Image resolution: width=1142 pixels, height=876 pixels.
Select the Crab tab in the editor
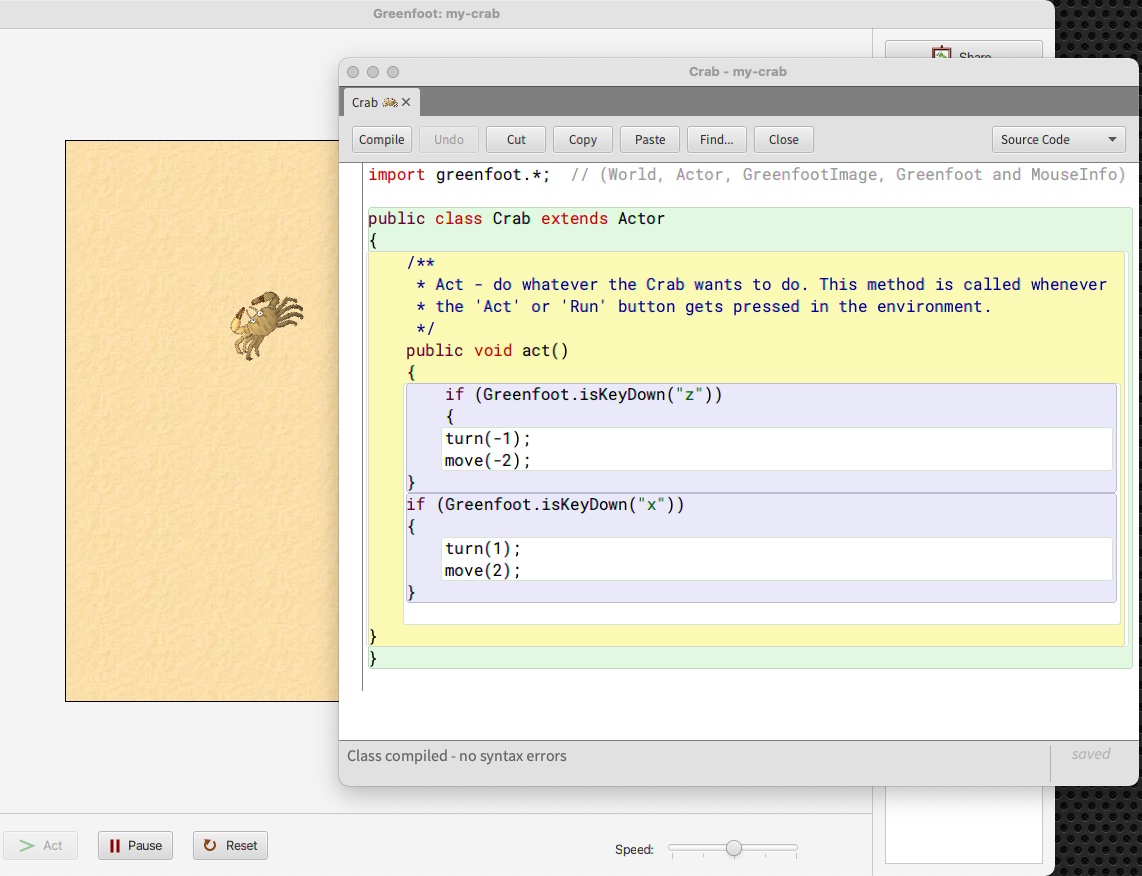365,102
